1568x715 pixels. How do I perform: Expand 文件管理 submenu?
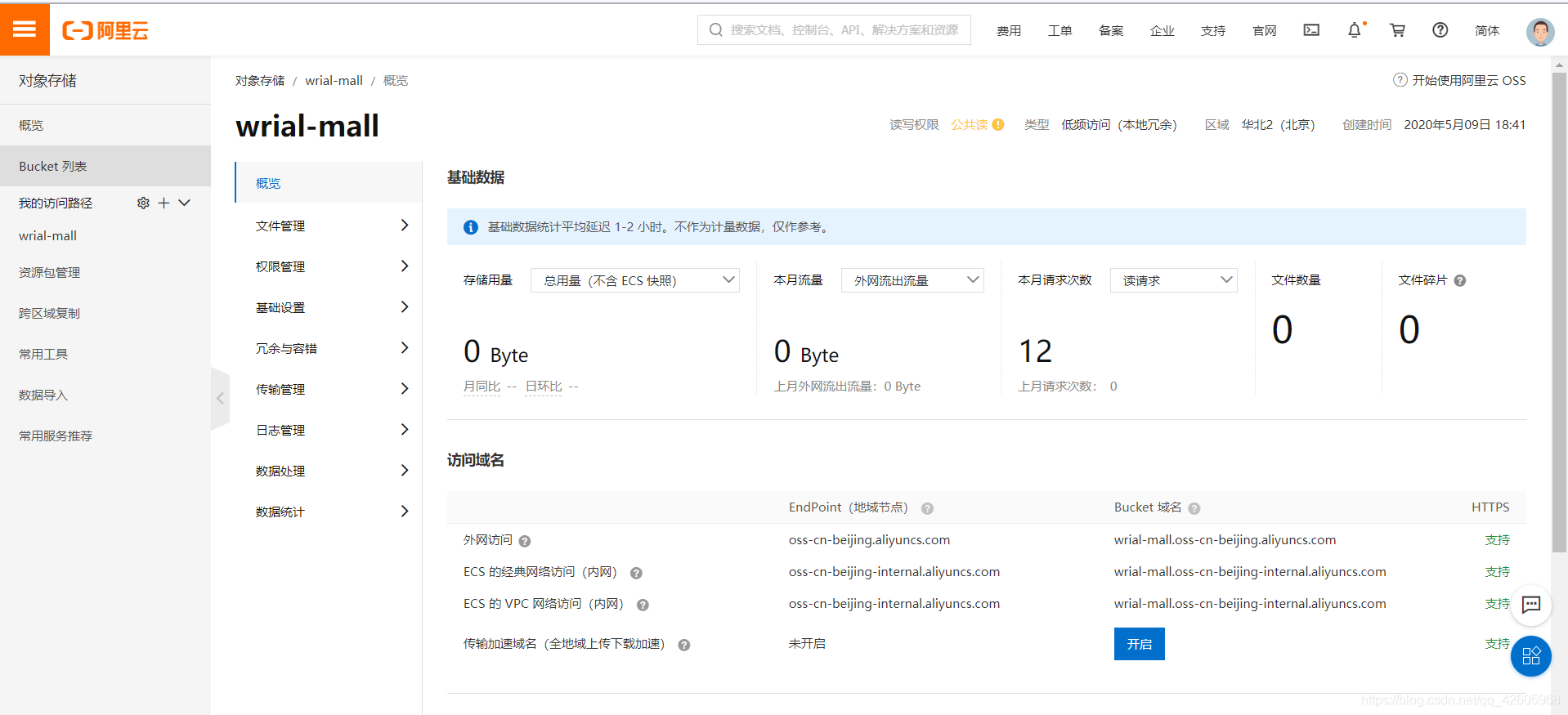pyautogui.click(x=405, y=226)
